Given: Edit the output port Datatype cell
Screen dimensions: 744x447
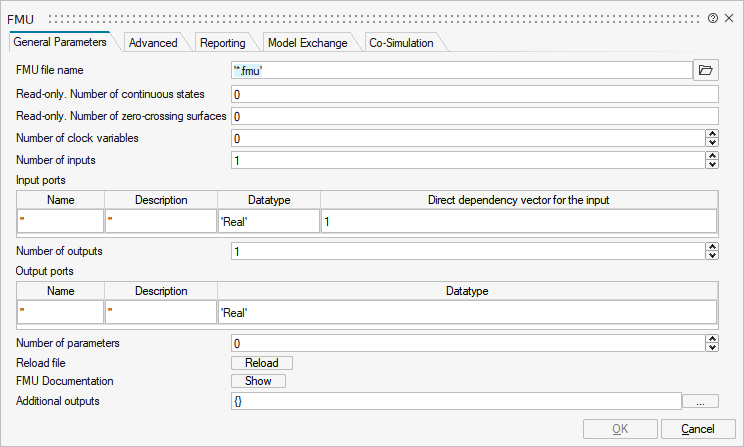Looking at the screenshot, I should [x=467, y=312].
